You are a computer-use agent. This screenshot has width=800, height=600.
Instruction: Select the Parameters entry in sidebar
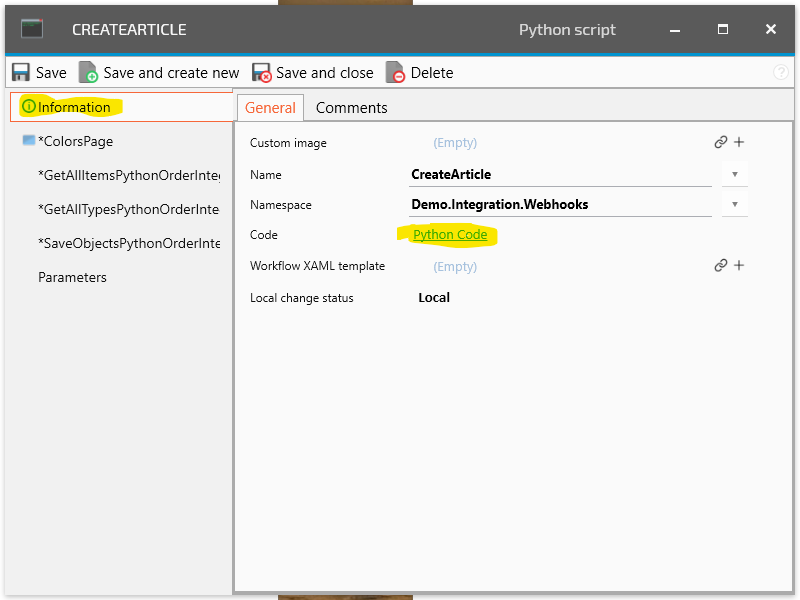point(72,277)
